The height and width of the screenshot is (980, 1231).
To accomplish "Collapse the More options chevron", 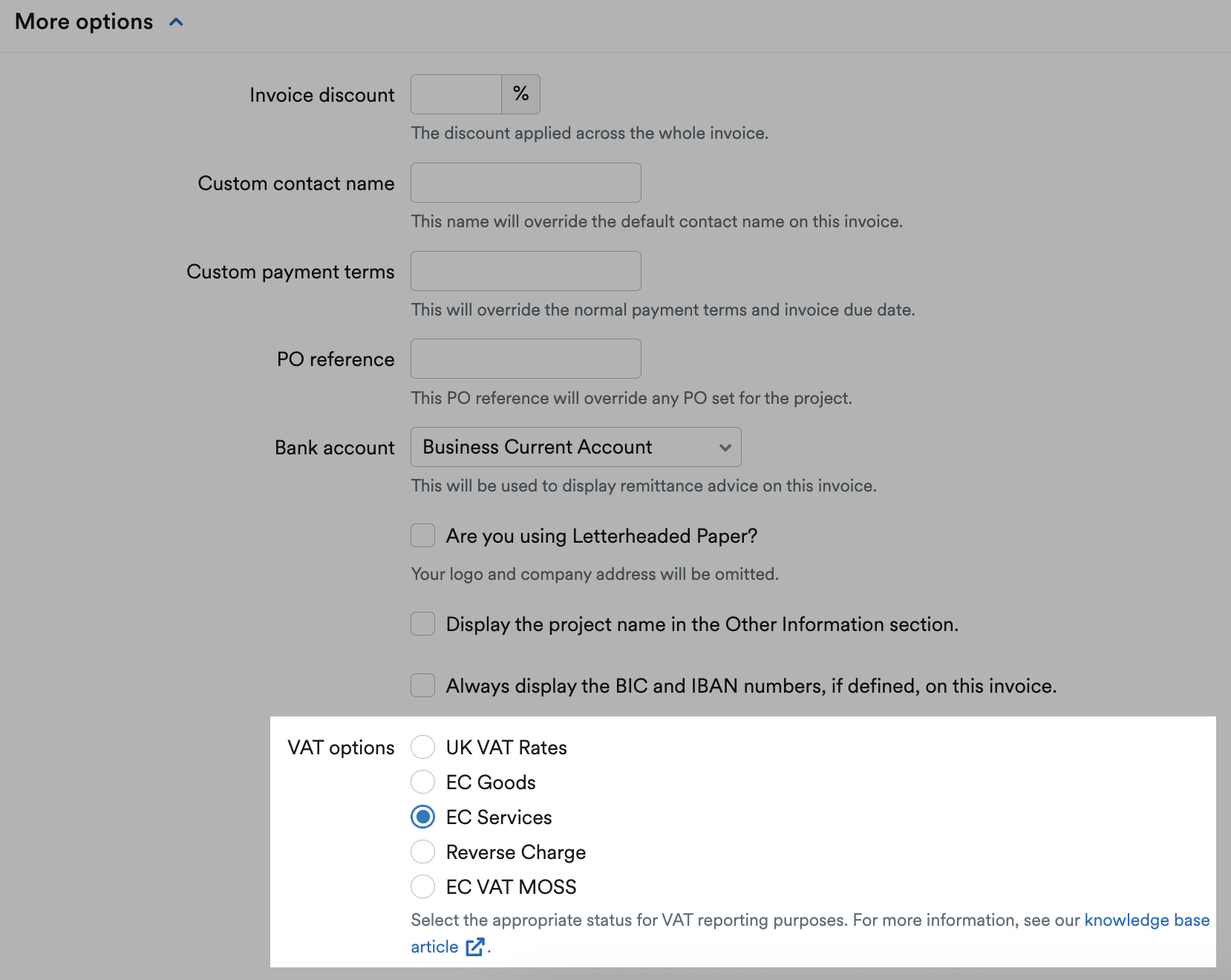I will tap(176, 22).
